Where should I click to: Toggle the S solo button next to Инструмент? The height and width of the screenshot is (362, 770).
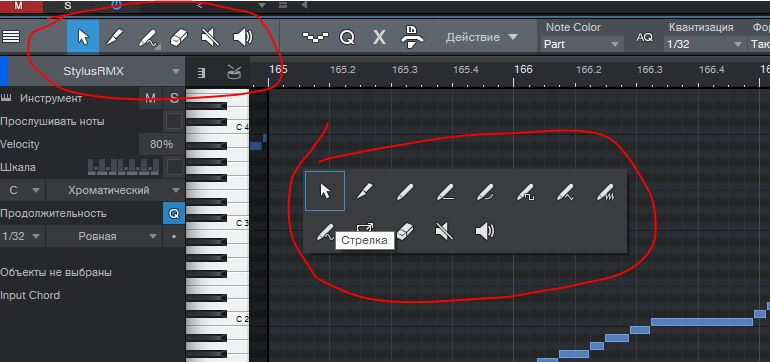coord(174,98)
